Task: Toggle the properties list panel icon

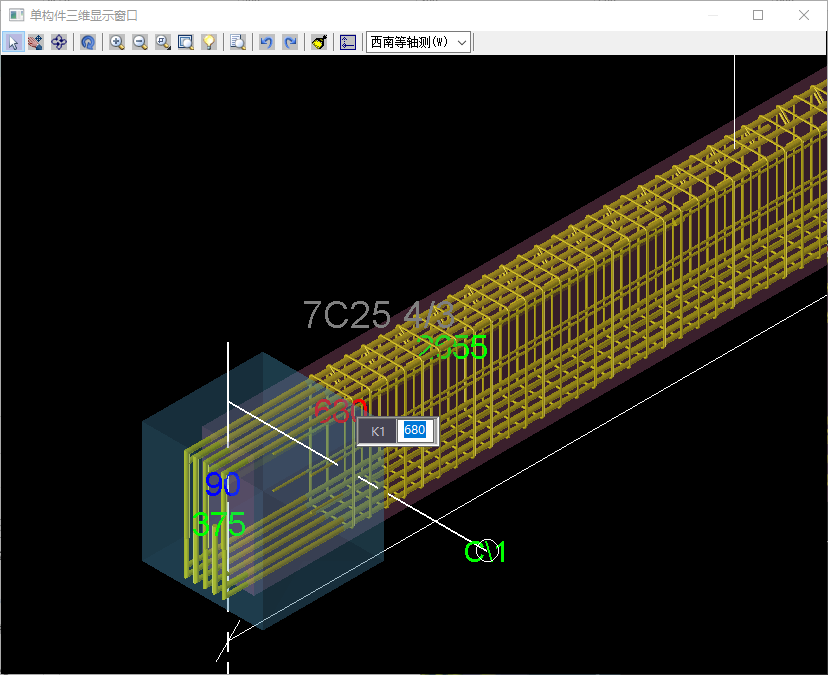Action: tap(348, 42)
